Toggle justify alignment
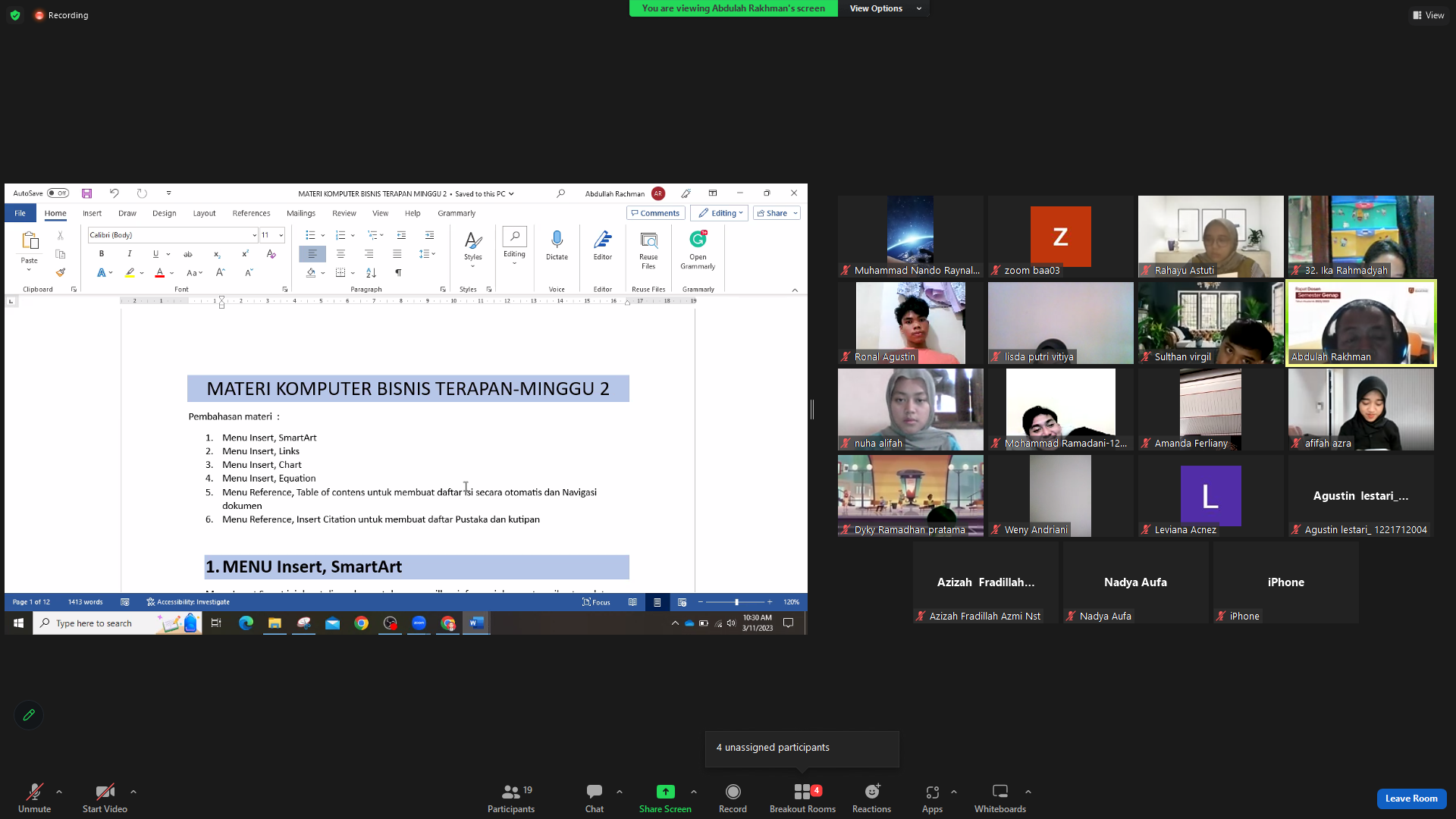The height and width of the screenshot is (819, 1456). (397, 254)
